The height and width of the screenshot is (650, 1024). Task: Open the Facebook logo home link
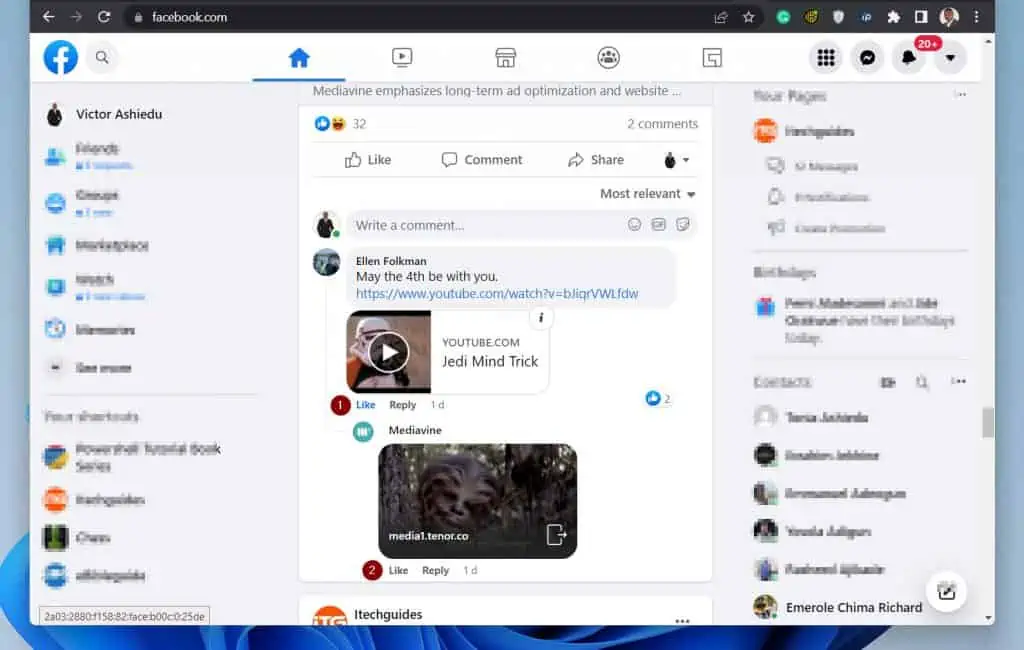[61, 57]
